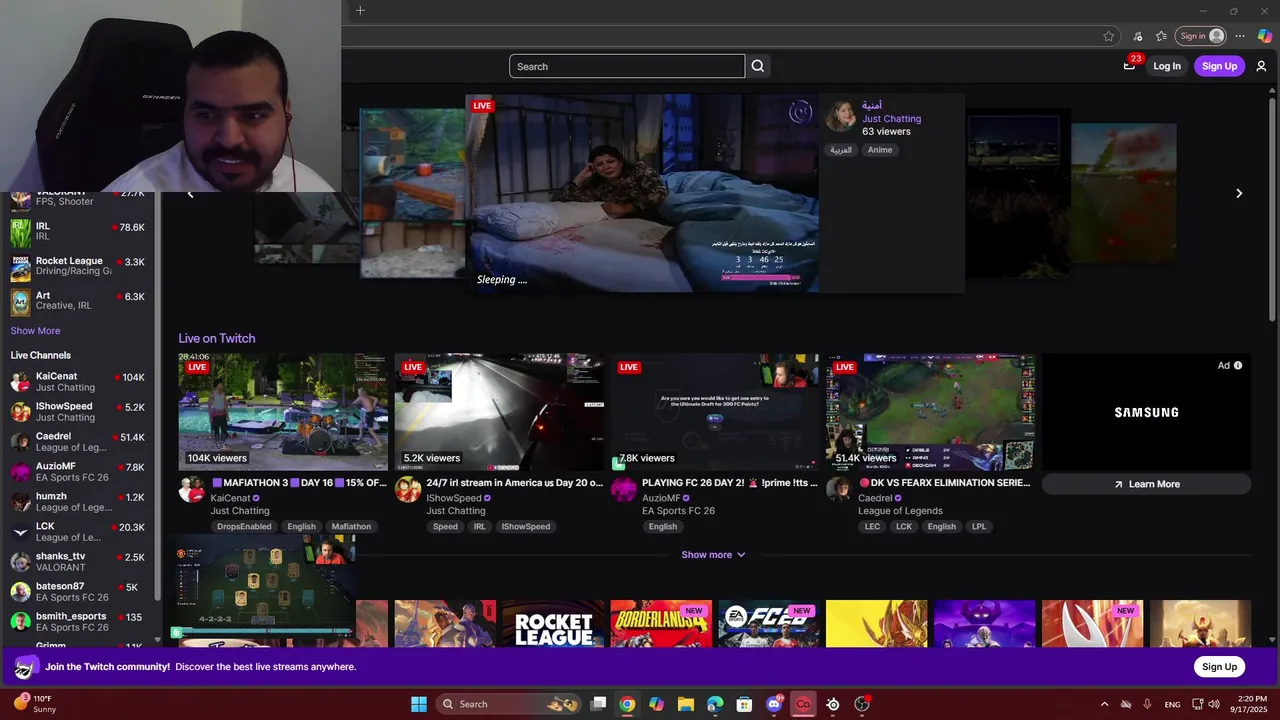Viewport: 1280px width, 720px height.
Task: Click the search magnifier button beside the Twitch search field
Action: [x=757, y=66]
